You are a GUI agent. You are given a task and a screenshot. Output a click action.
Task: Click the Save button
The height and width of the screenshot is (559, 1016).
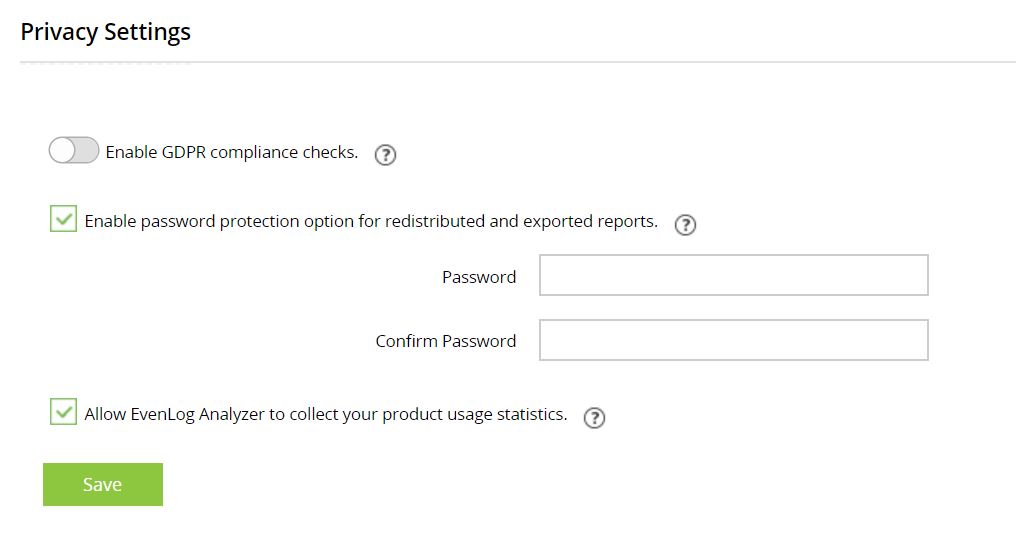click(102, 484)
